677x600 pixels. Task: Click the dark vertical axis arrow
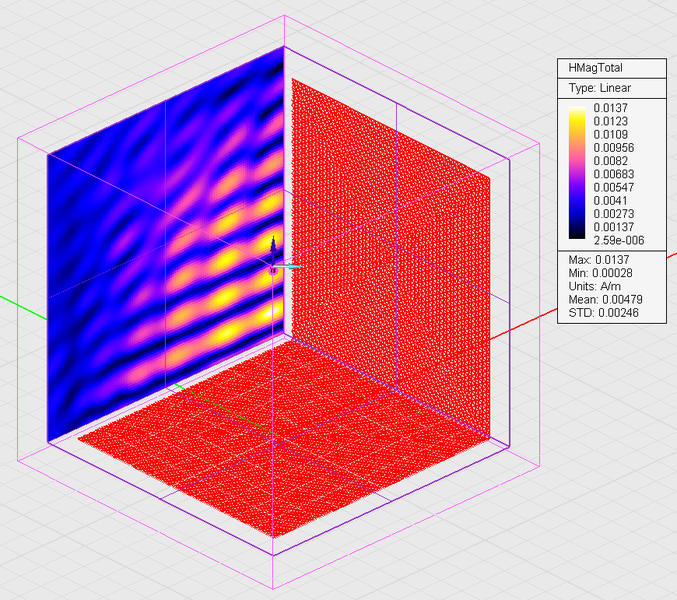[x=273, y=249]
